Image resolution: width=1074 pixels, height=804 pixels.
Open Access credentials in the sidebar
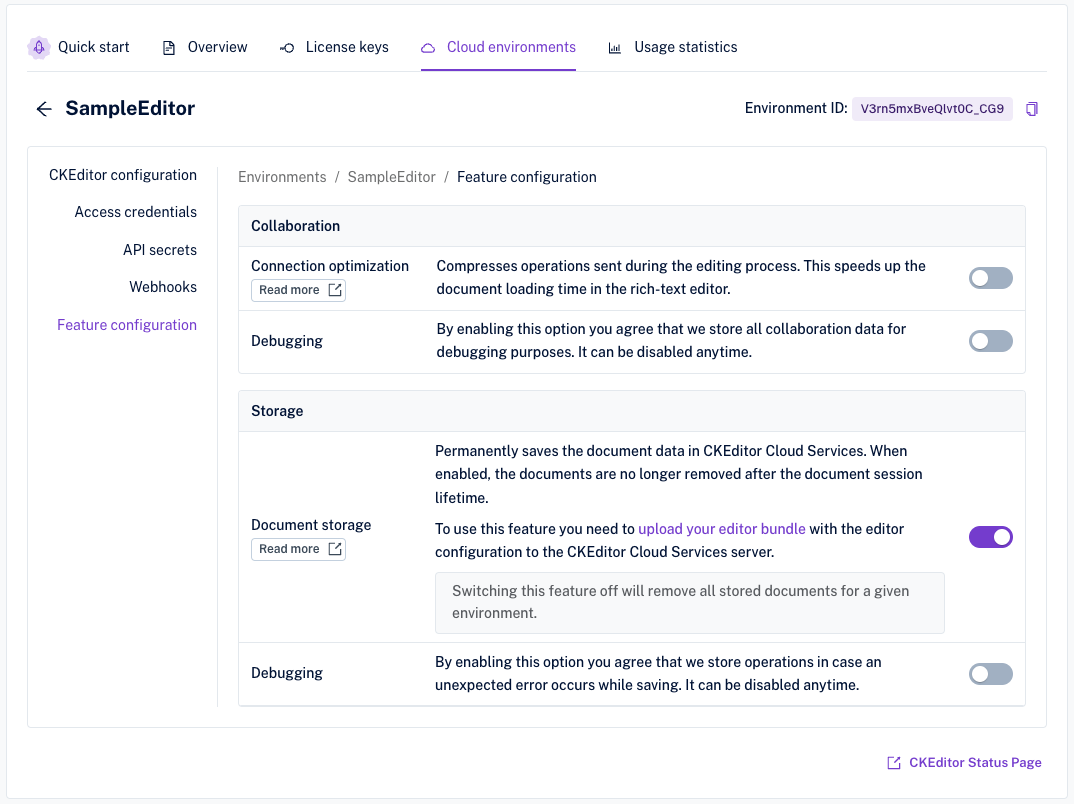(x=136, y=212)
